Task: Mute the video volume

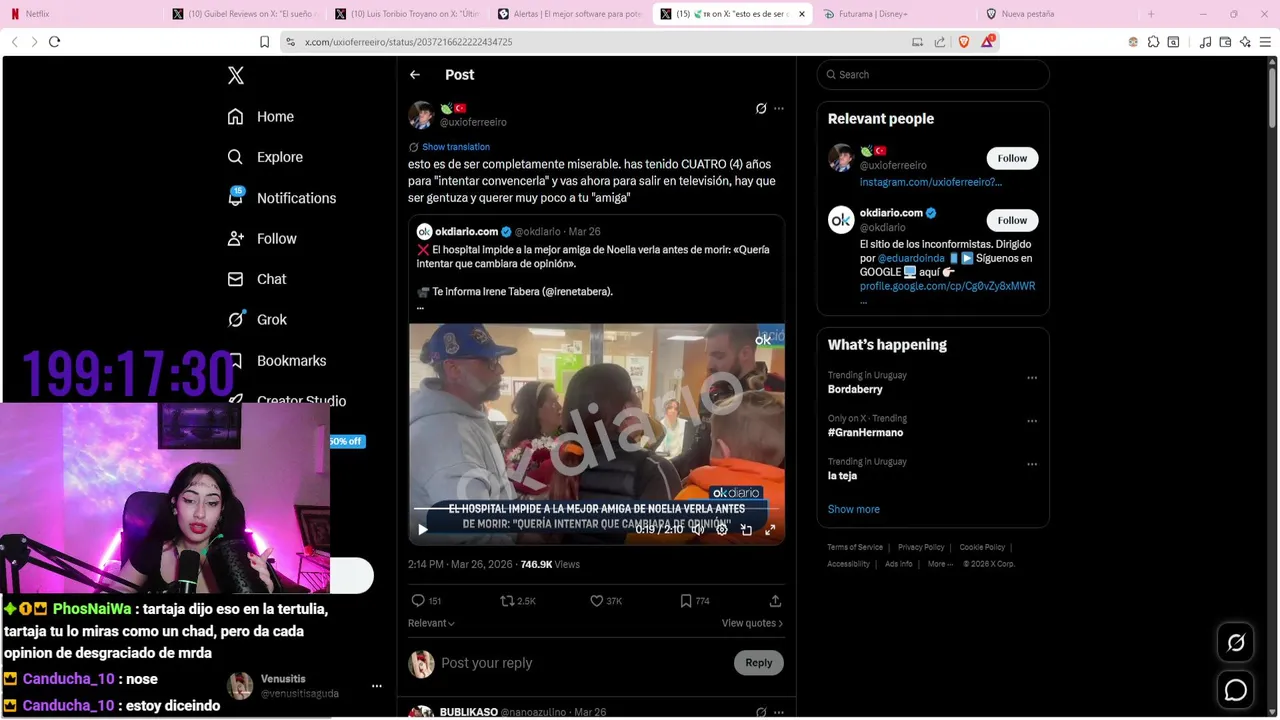Action: pos(698,530)
